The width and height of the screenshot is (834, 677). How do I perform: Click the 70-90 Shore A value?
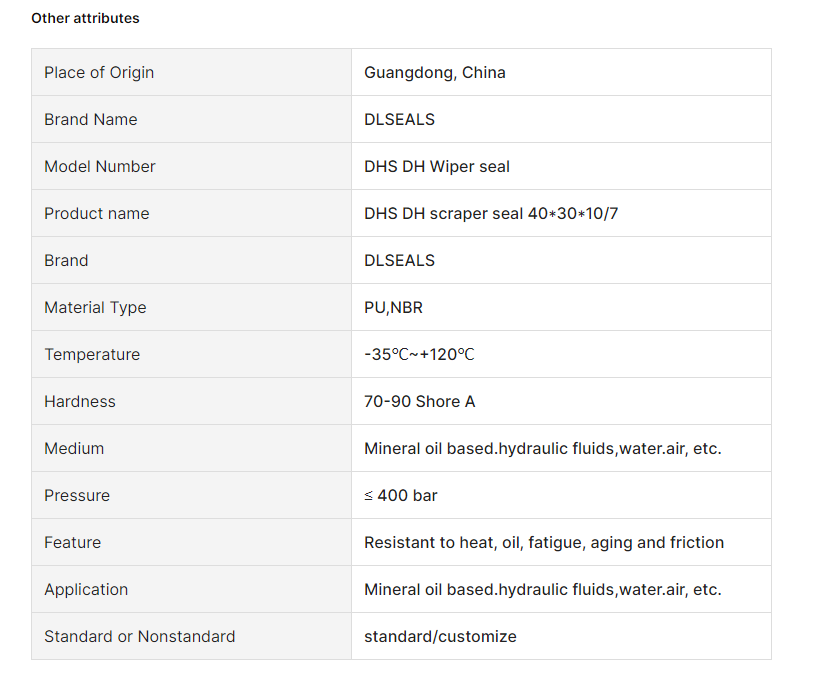pyautogui.click(x=419, y=401)
